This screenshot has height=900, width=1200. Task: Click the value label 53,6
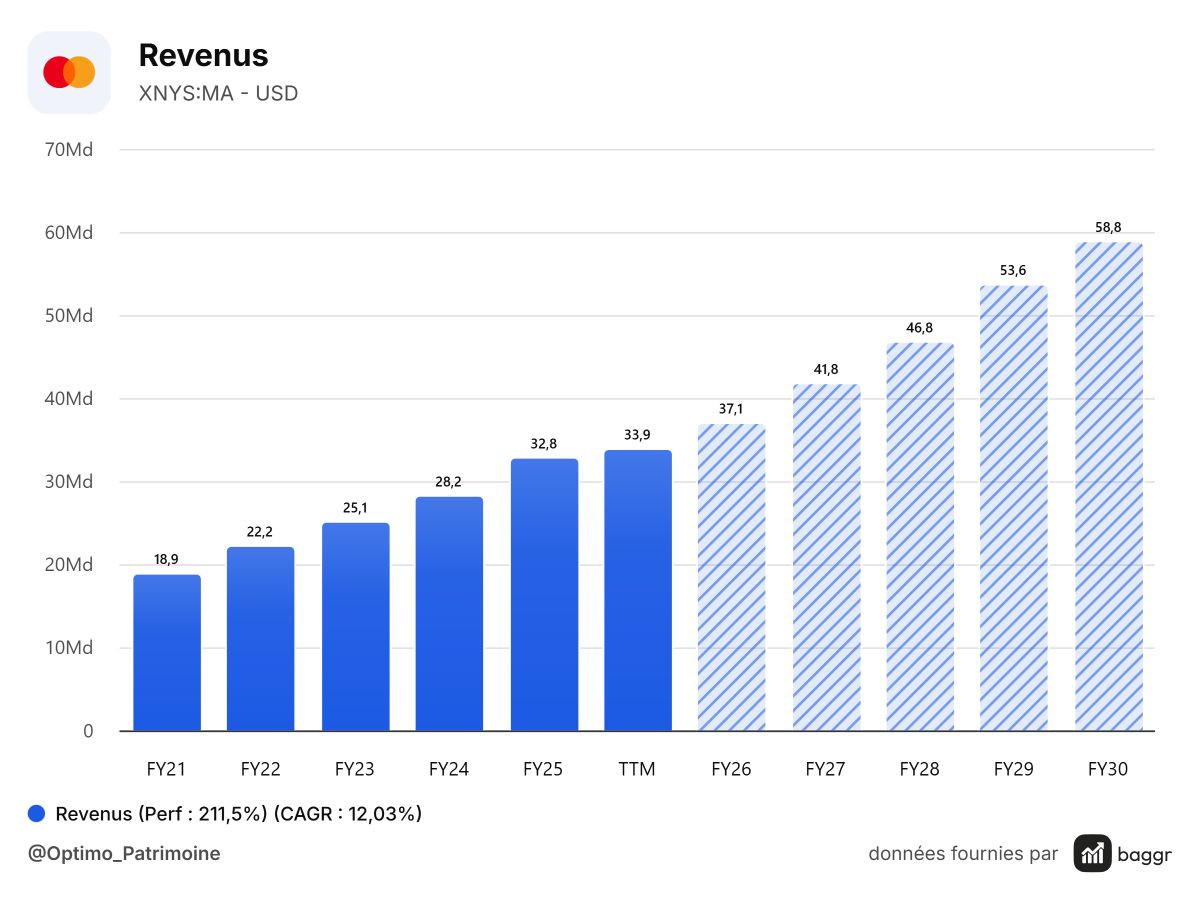(x=1015, y=271)
